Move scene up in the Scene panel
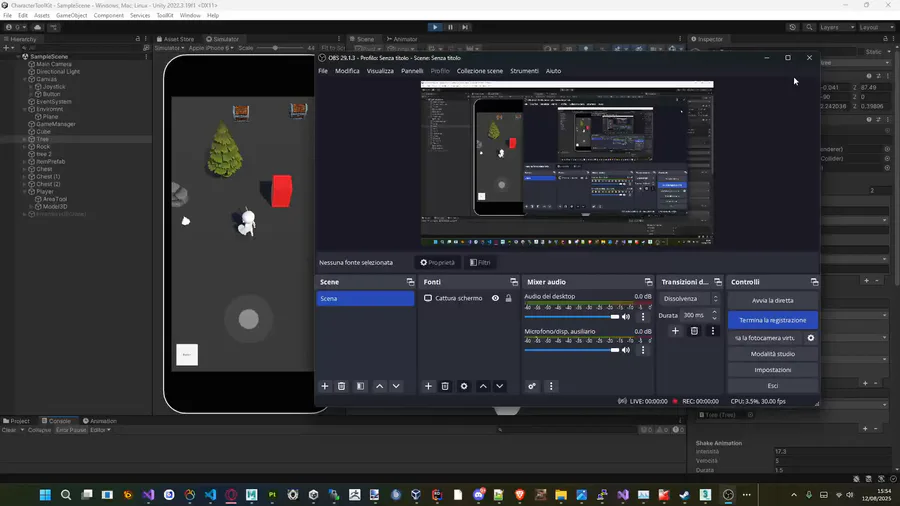Viewport: 900px width, 506px height. tap(379, 386)
